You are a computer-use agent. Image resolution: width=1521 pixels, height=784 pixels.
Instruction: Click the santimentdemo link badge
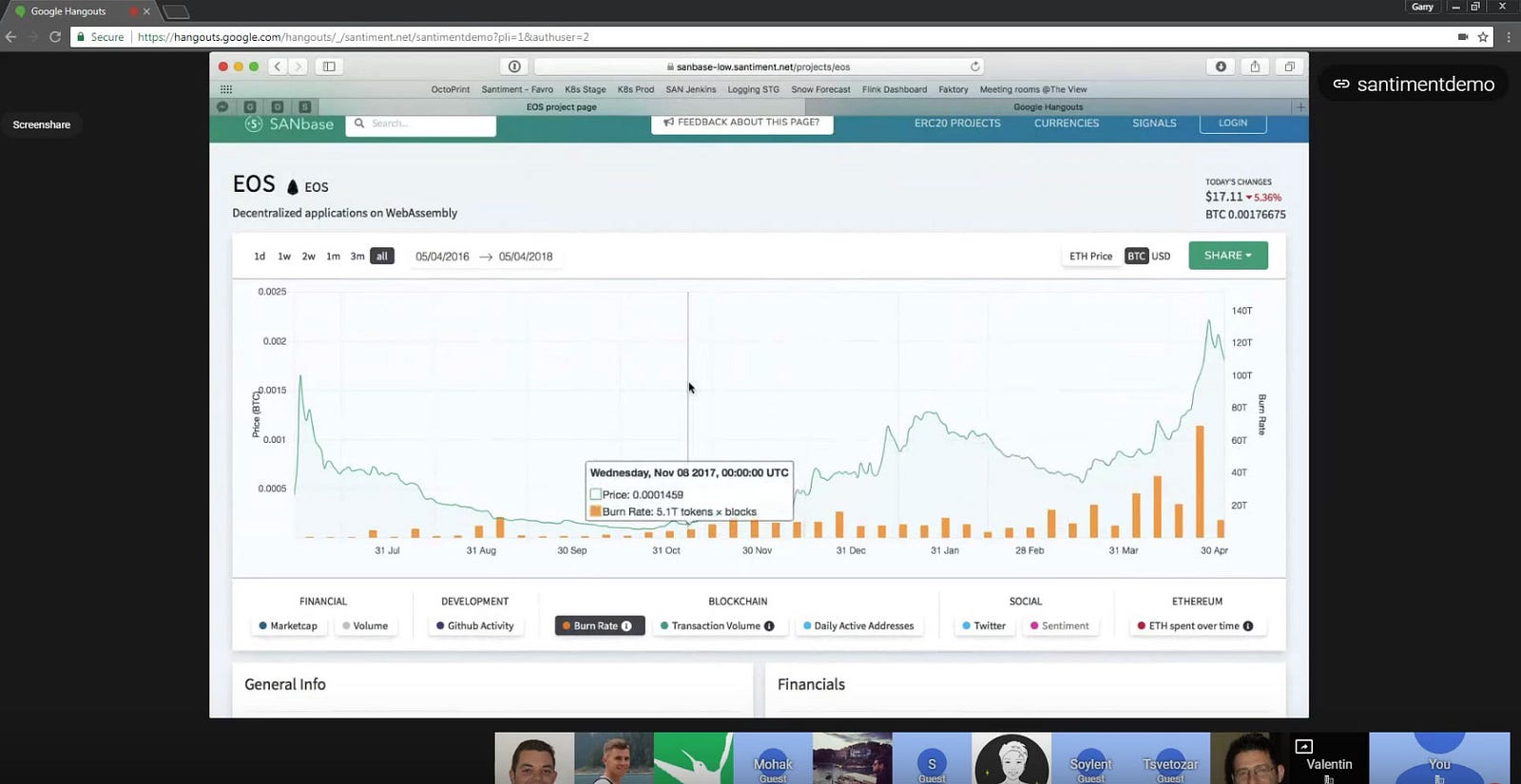1414,85
